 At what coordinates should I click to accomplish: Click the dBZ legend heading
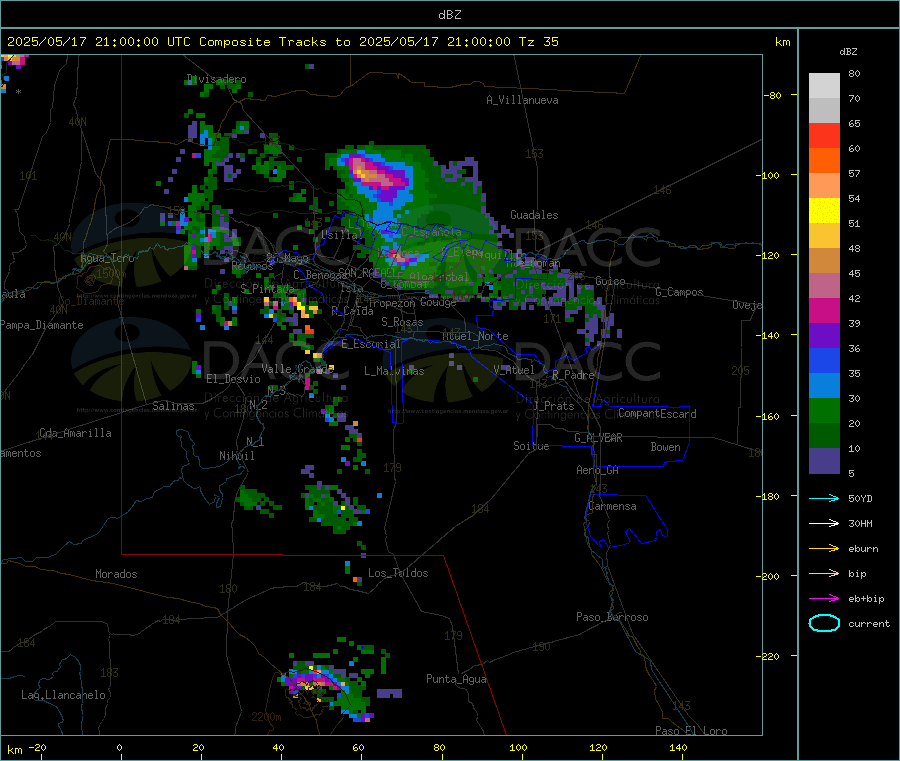pyautogui.click(x=848, y=52)
